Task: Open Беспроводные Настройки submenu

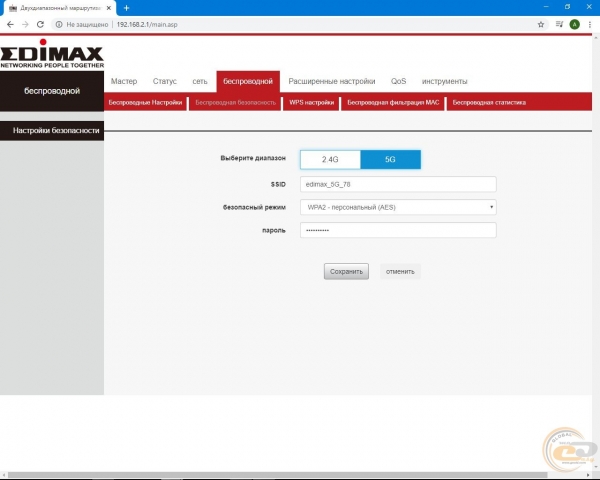Action: tap(145, 102)
